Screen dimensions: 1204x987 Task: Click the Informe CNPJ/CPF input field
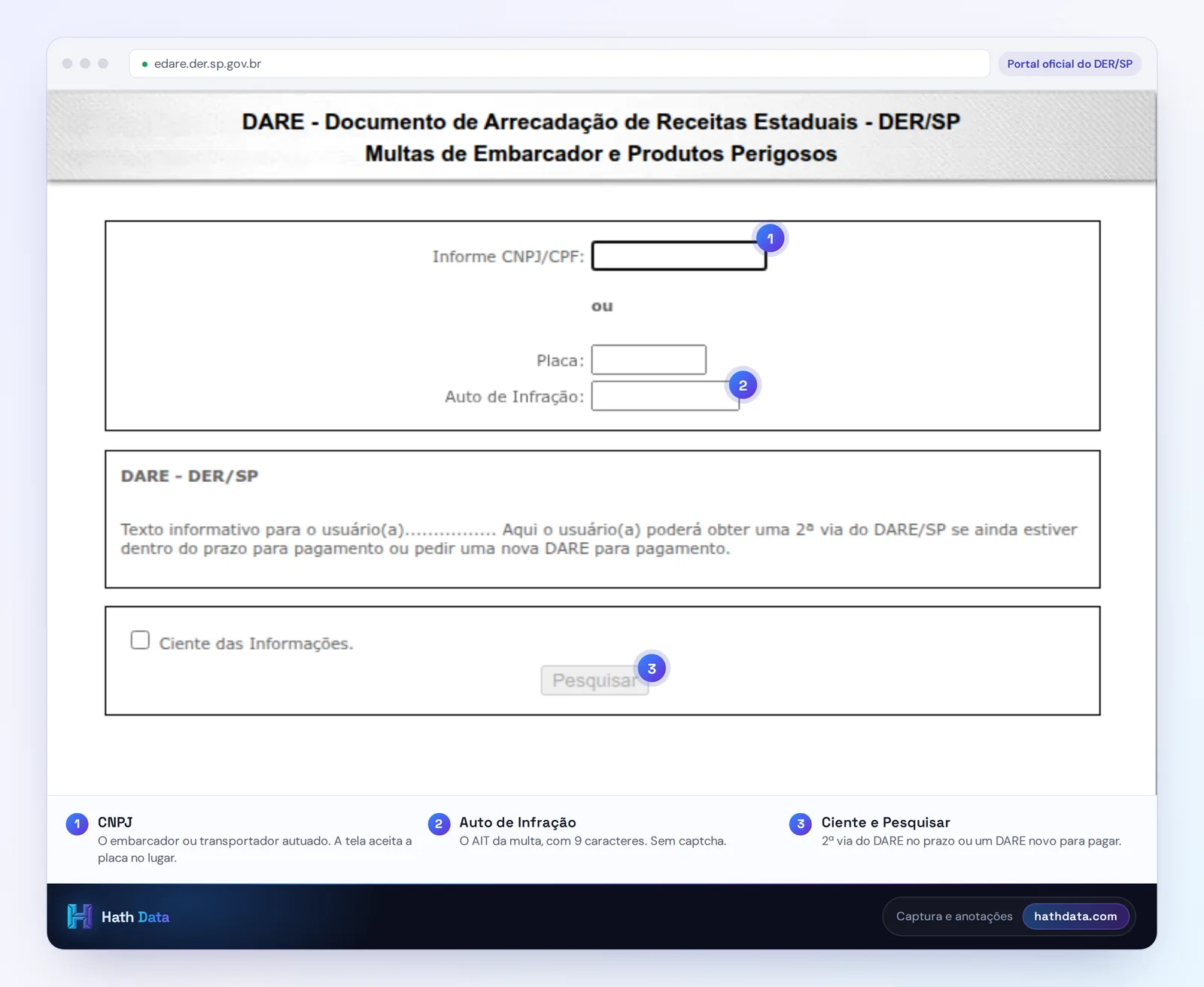click(x=679, y=256)
